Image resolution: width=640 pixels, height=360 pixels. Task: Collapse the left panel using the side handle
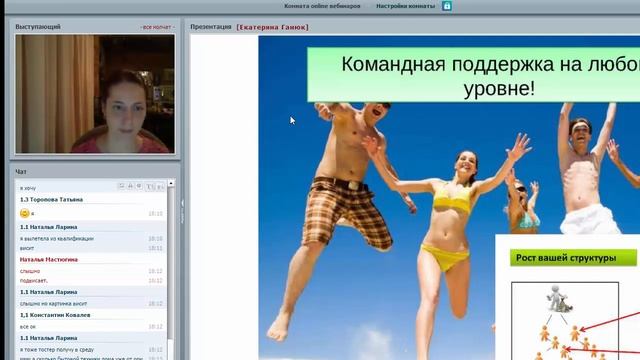tap(182, 210)
